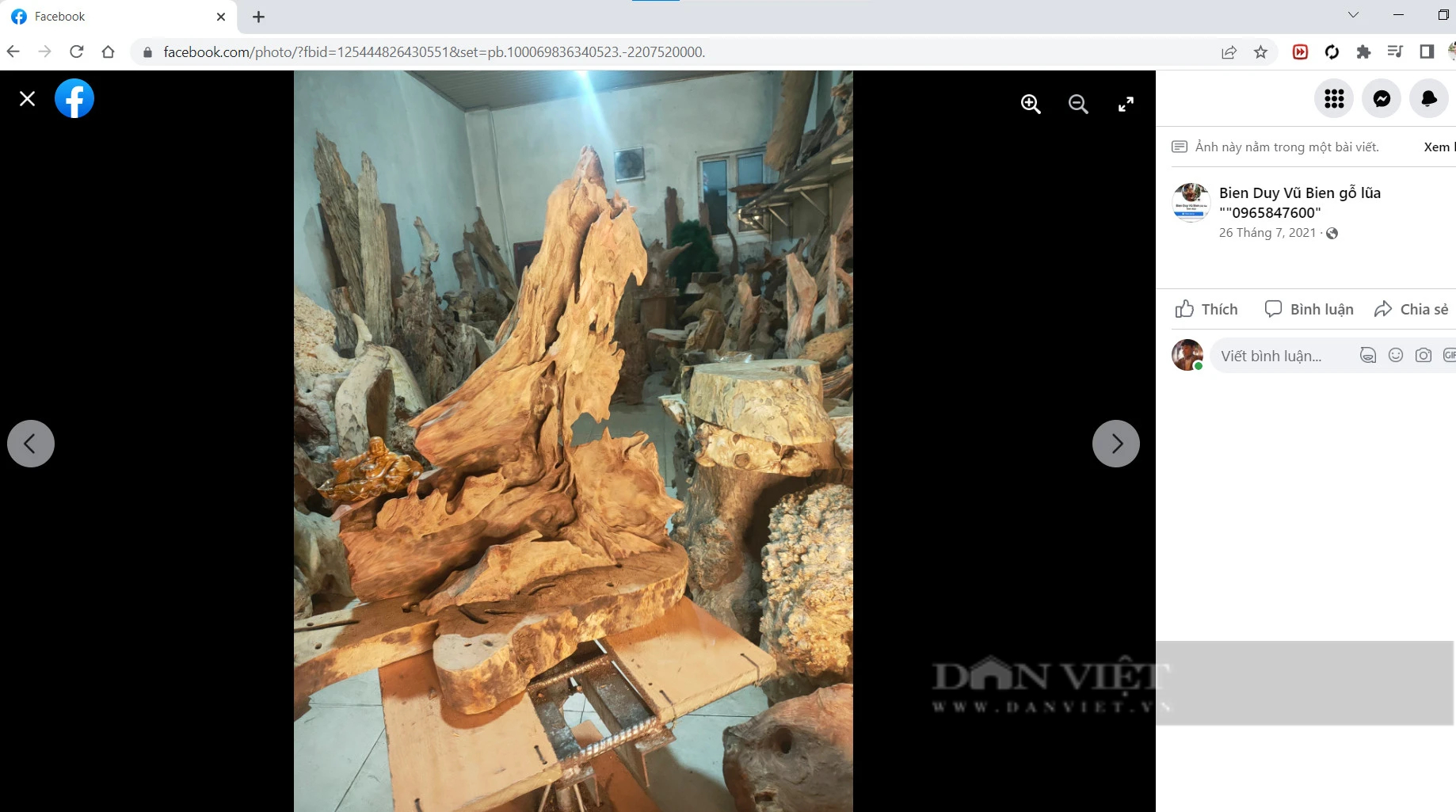
Task: View site information via the lock icon
Action: [x=147, y=52]
